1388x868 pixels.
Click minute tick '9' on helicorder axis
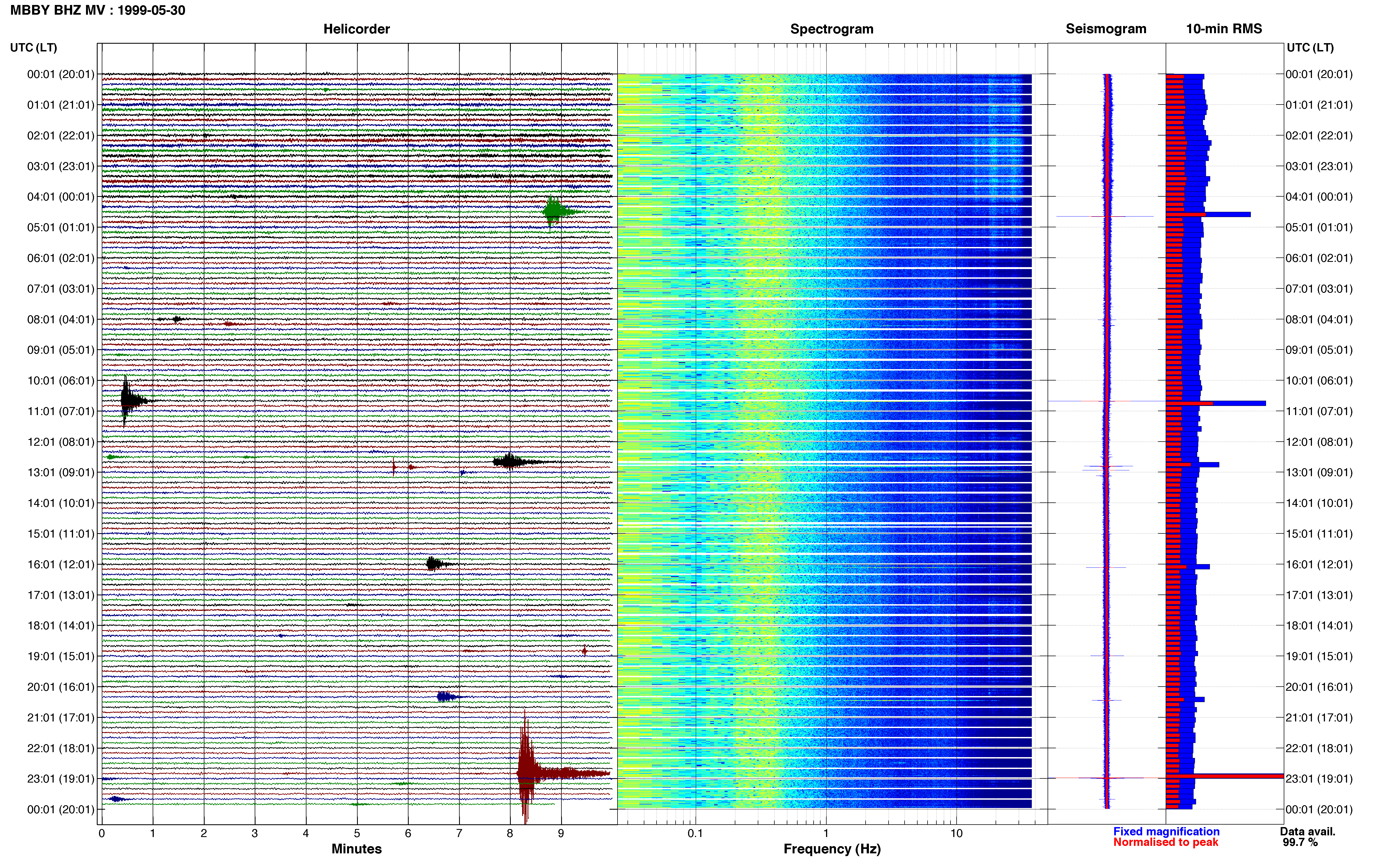pyautogui.click(x=561, y=833)
